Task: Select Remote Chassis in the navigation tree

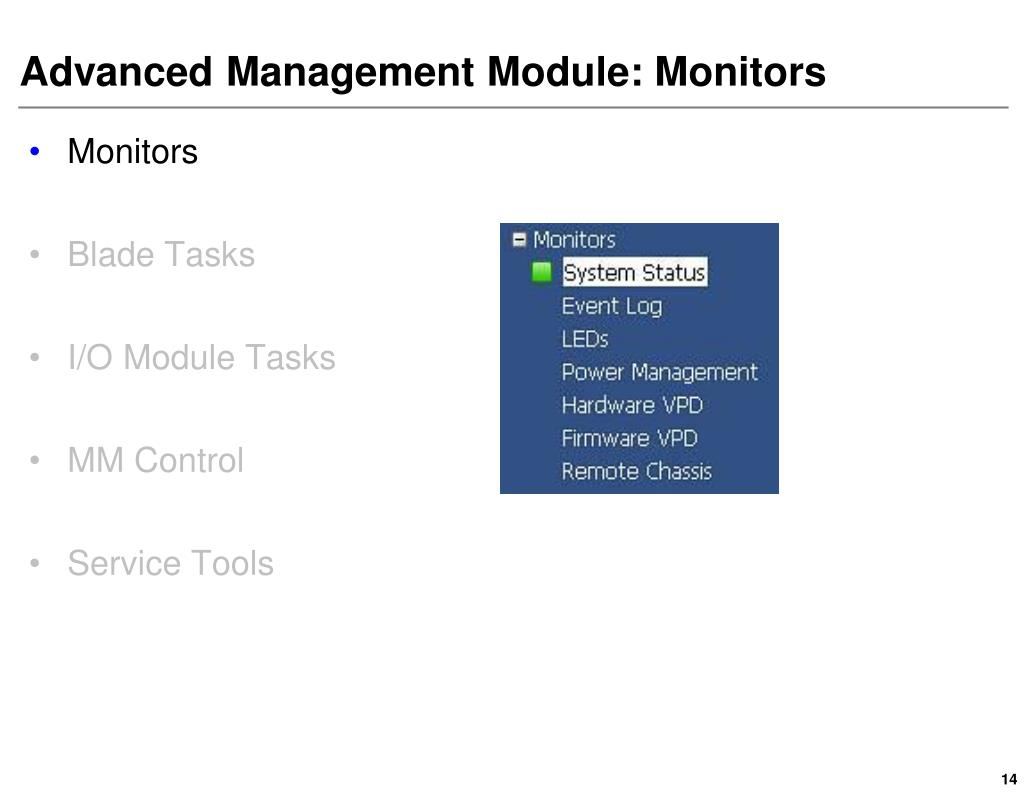Action: point(637,471)
